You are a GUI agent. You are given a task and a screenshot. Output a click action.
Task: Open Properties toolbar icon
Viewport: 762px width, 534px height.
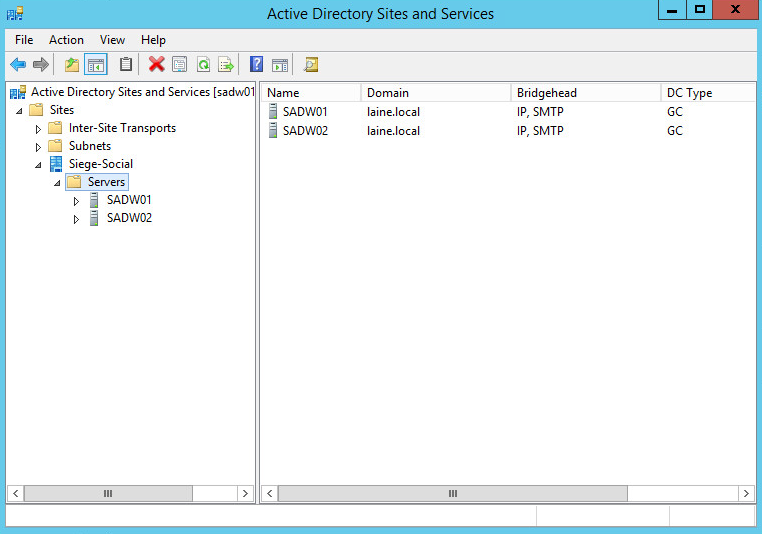pyautogui.click(x=180, y=64)
